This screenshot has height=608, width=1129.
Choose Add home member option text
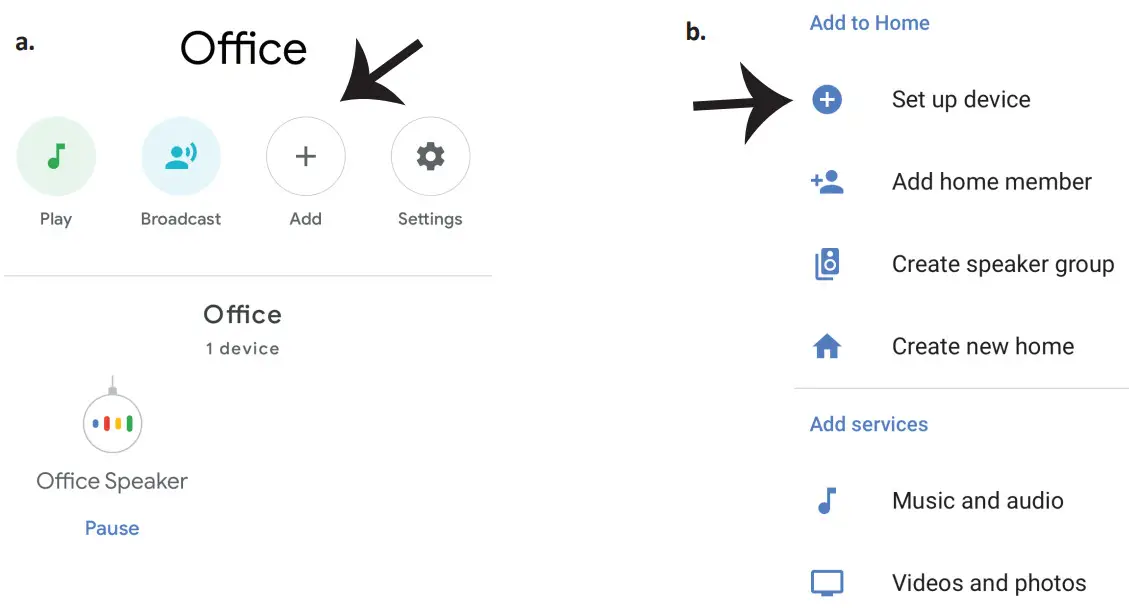(x=991, y=182)
